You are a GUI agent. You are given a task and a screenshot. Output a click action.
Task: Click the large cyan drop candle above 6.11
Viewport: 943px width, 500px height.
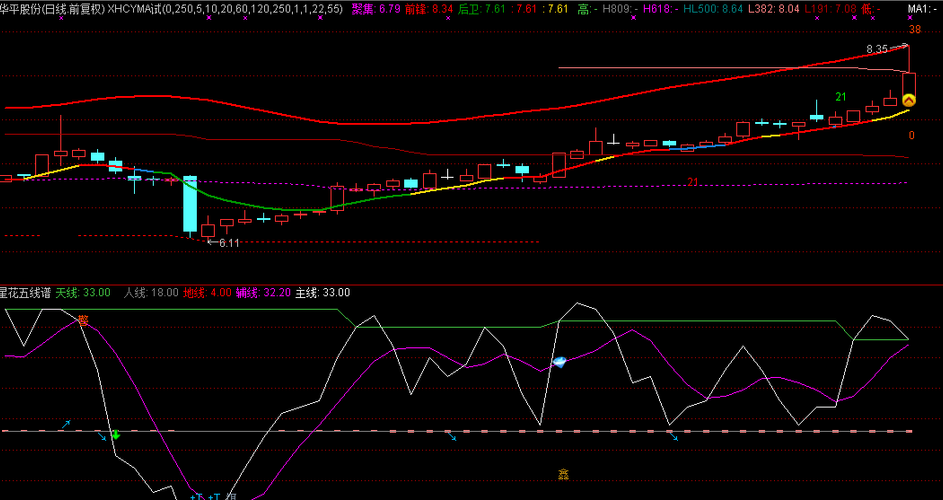(x=190, y=204)
